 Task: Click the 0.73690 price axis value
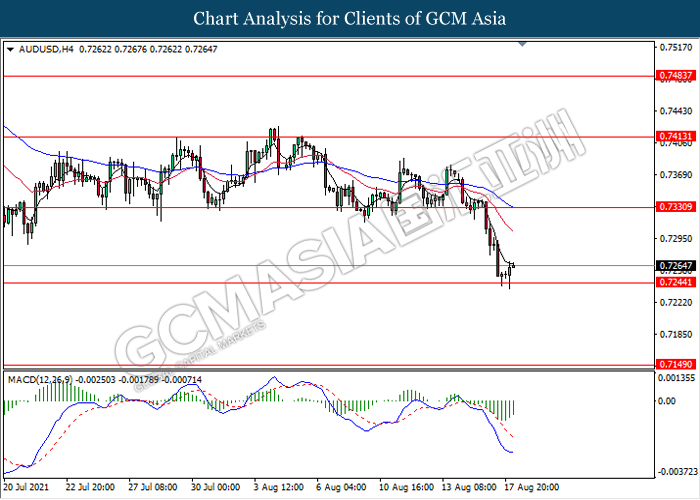coord(676,175)
